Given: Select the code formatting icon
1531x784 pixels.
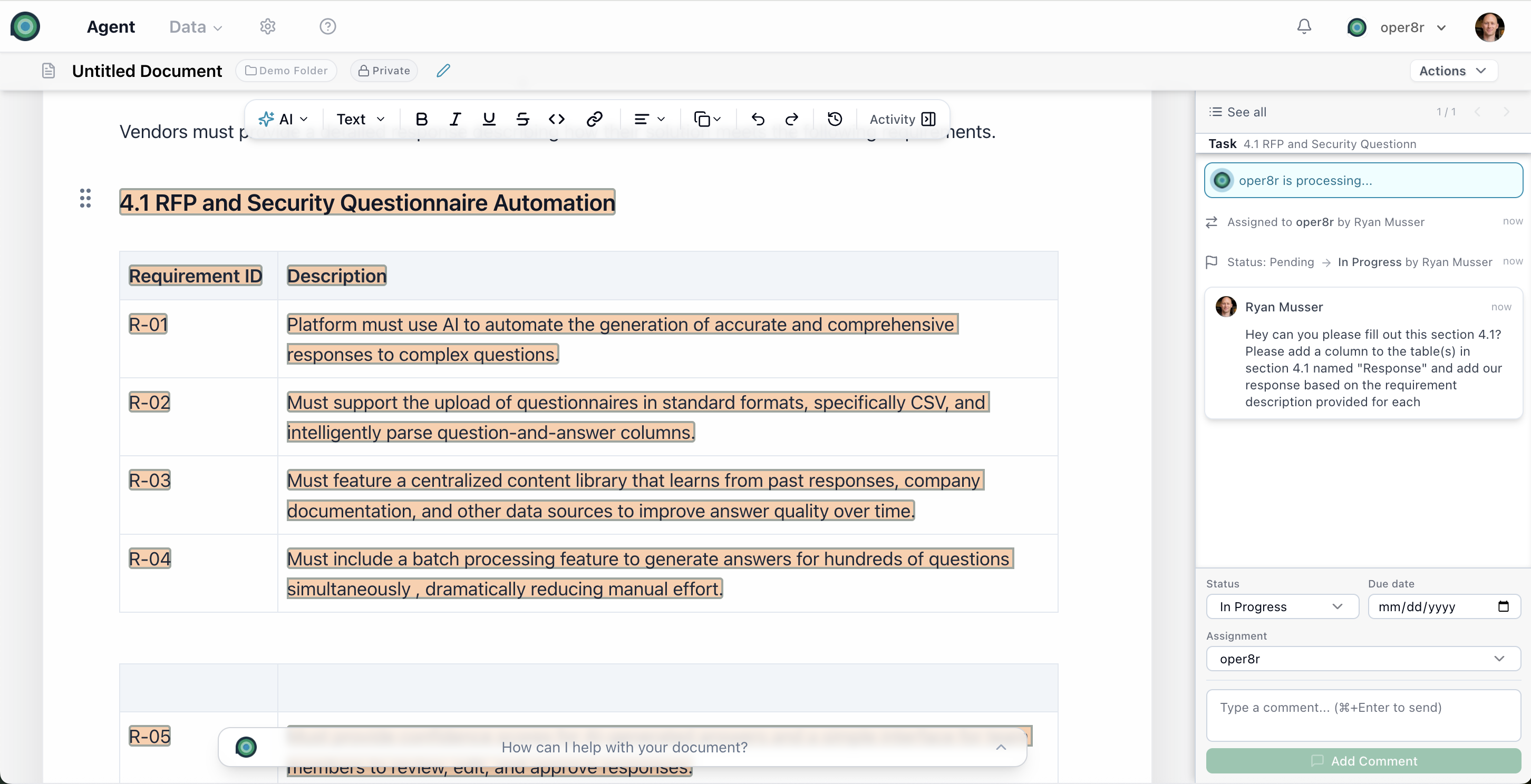Looking at the screenshot, I should tap(557, 119).
